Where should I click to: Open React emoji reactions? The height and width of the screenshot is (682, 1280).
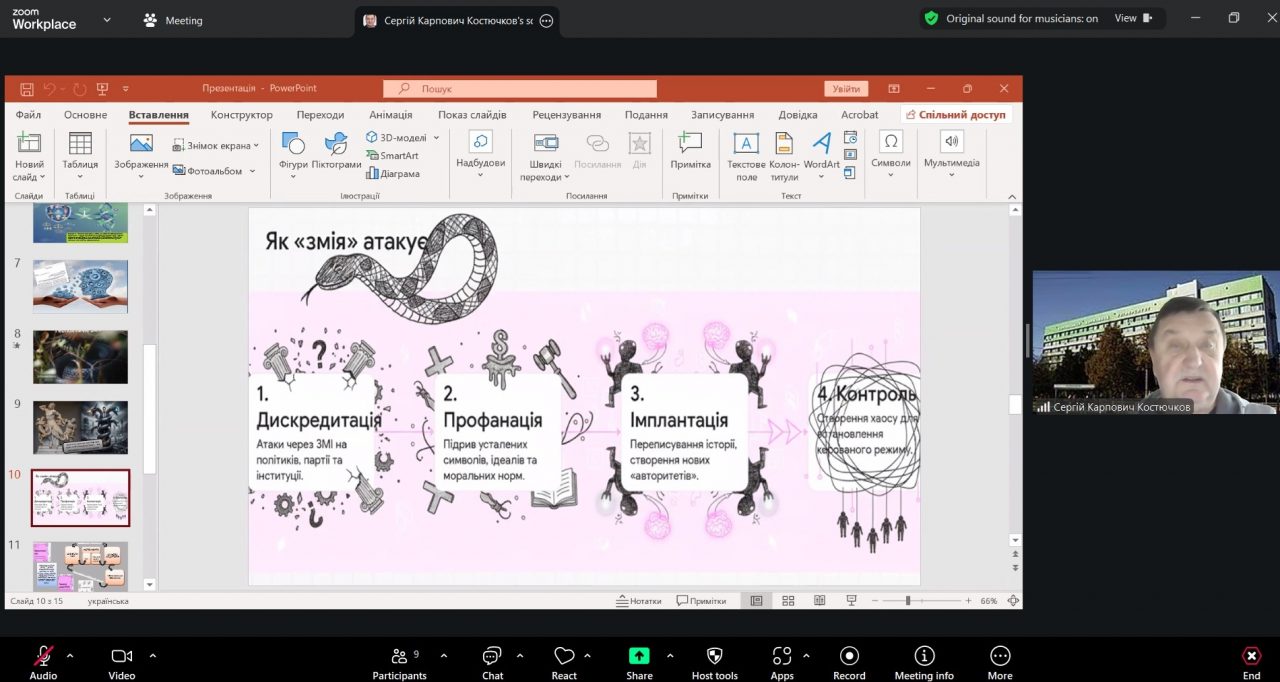tap(564, 657)
